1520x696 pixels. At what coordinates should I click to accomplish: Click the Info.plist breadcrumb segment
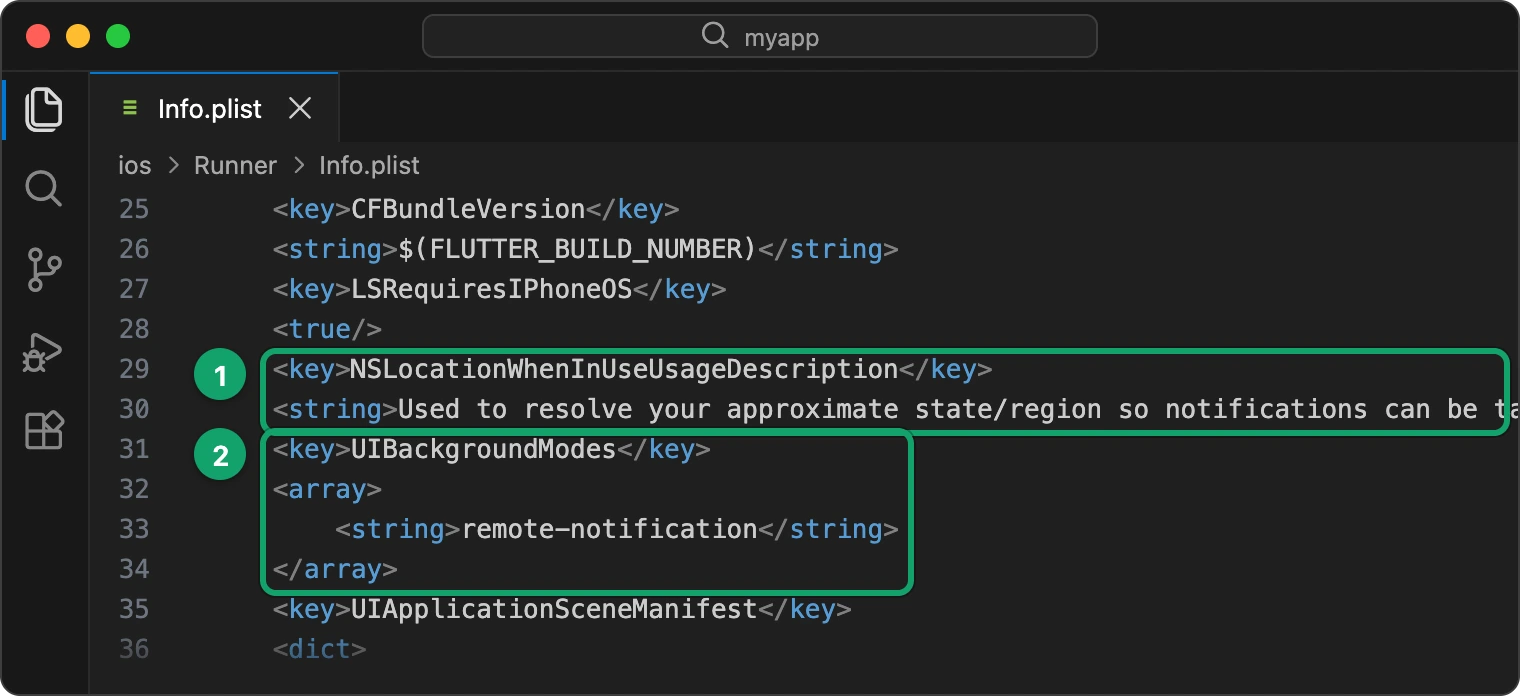(x=369, y=165)
